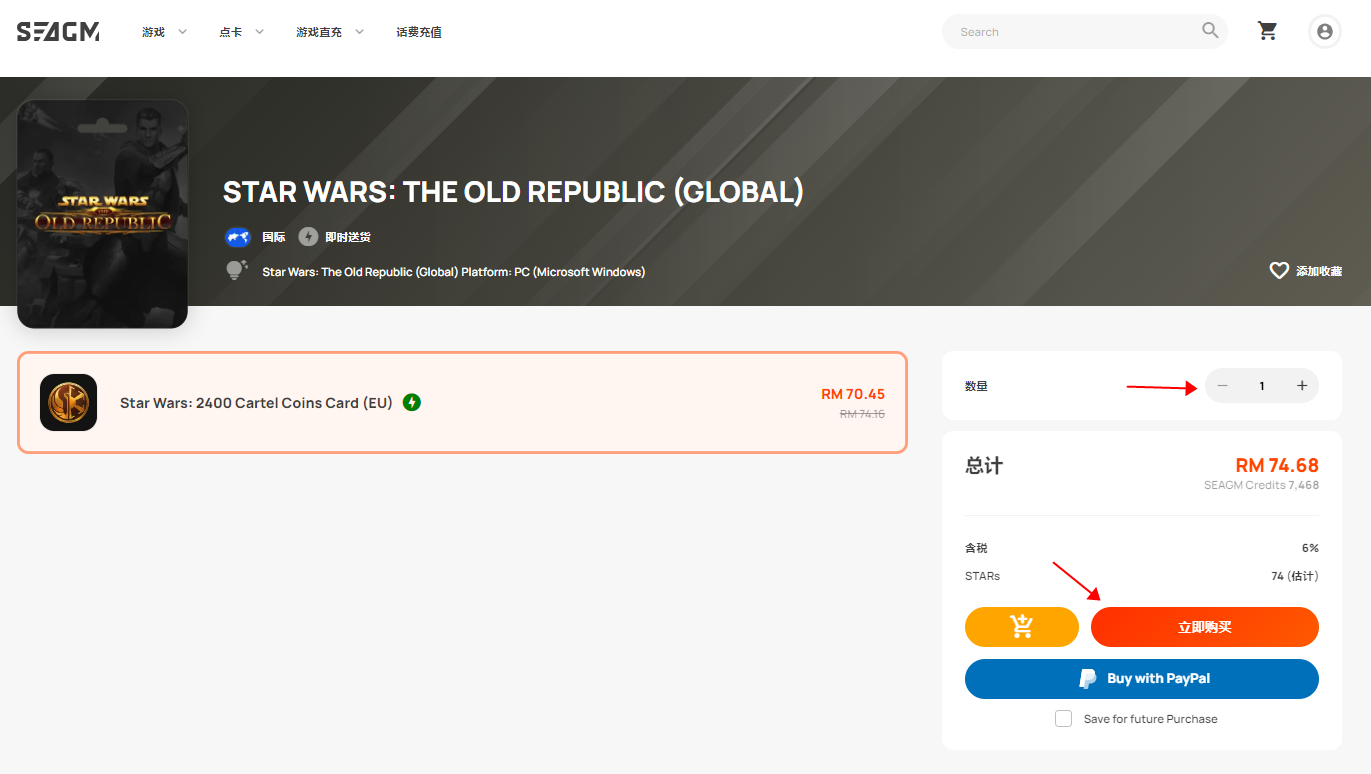Click the STARs label
The width and height of the screenshot is (1371, 774).
[x=982, y=576]
